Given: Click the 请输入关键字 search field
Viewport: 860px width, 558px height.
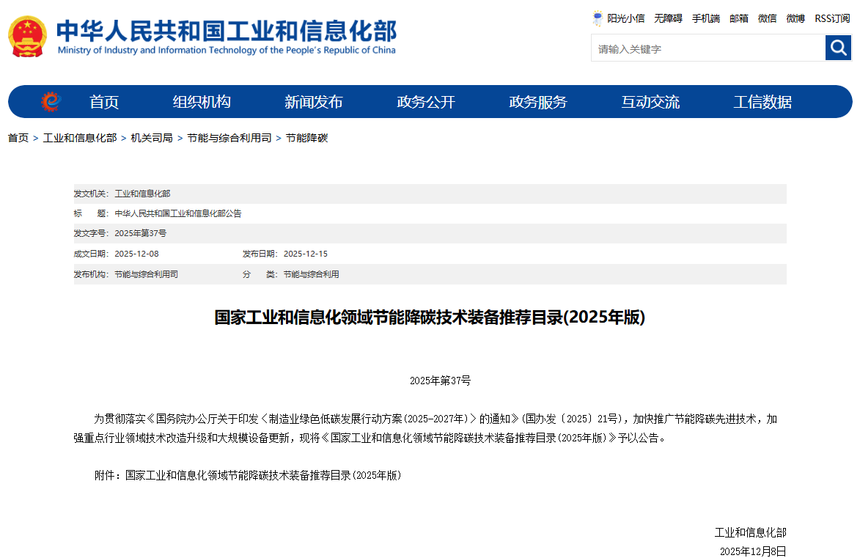Looking at the screenshot, I should pos(708,48).
